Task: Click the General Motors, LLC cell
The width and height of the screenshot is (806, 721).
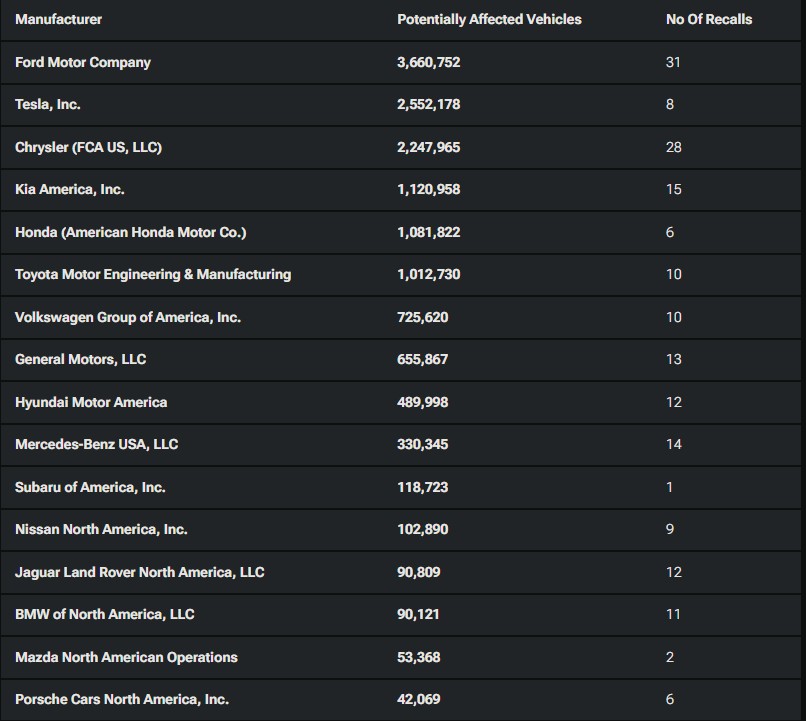Action: (x=81, y=359)
